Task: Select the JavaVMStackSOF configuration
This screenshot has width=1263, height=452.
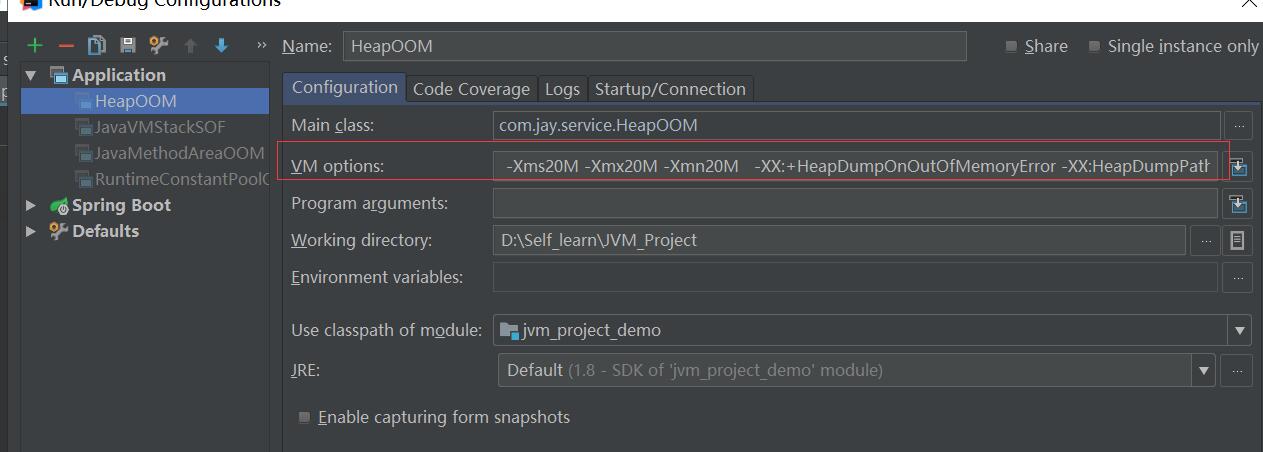Action: click(x=145, y=127)
